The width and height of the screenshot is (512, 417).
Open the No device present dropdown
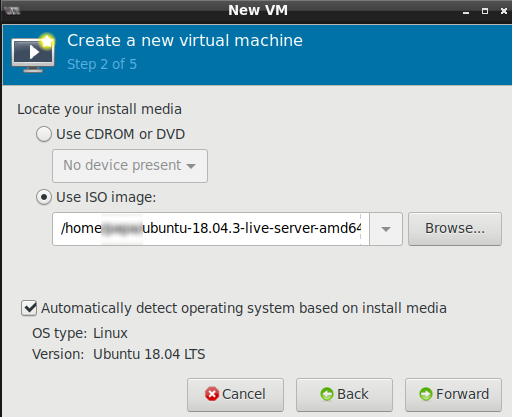click(x=130, y=166)
